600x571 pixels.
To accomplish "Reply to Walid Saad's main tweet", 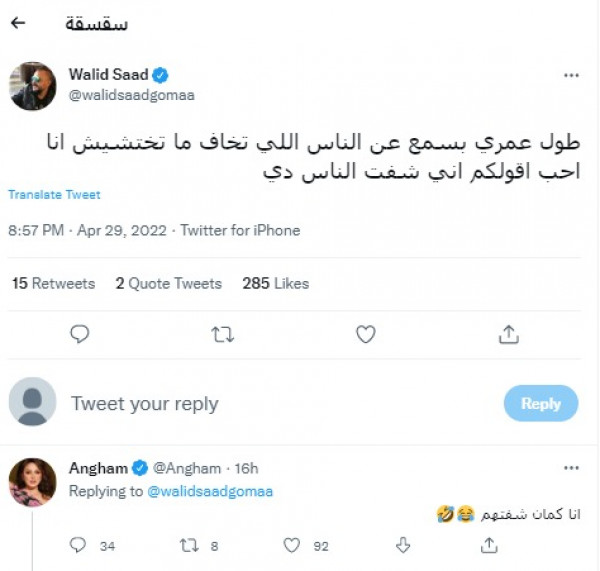I will [x=80, y=334].
